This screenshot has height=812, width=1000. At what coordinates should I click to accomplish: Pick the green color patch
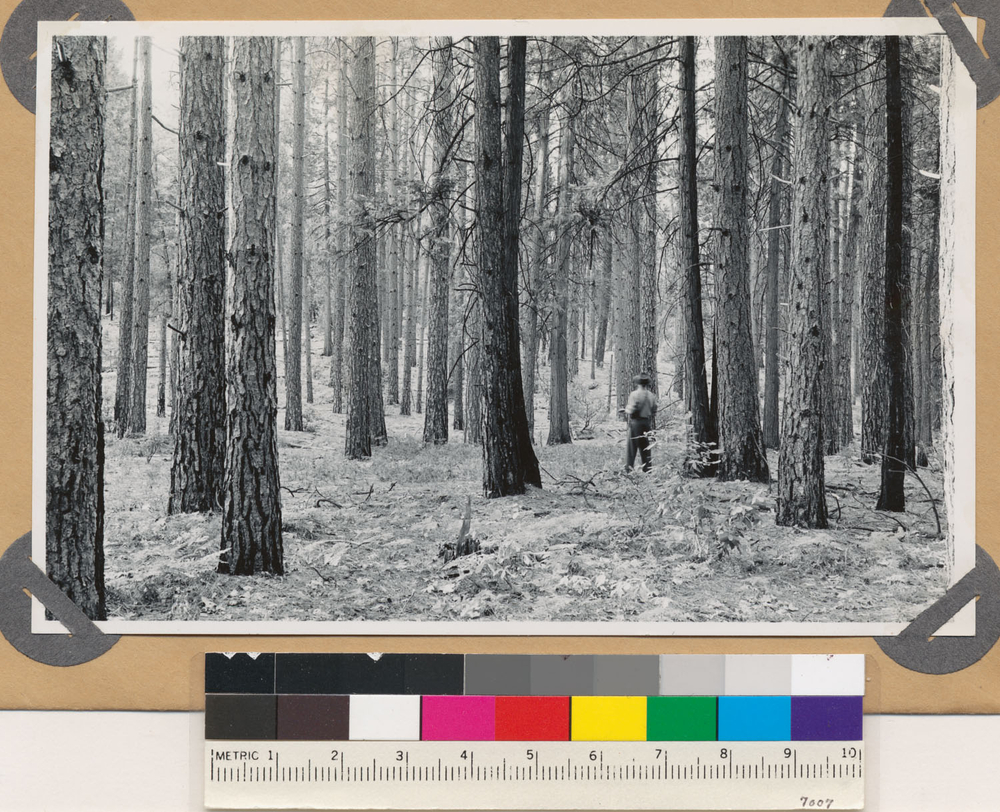point(681,718)
